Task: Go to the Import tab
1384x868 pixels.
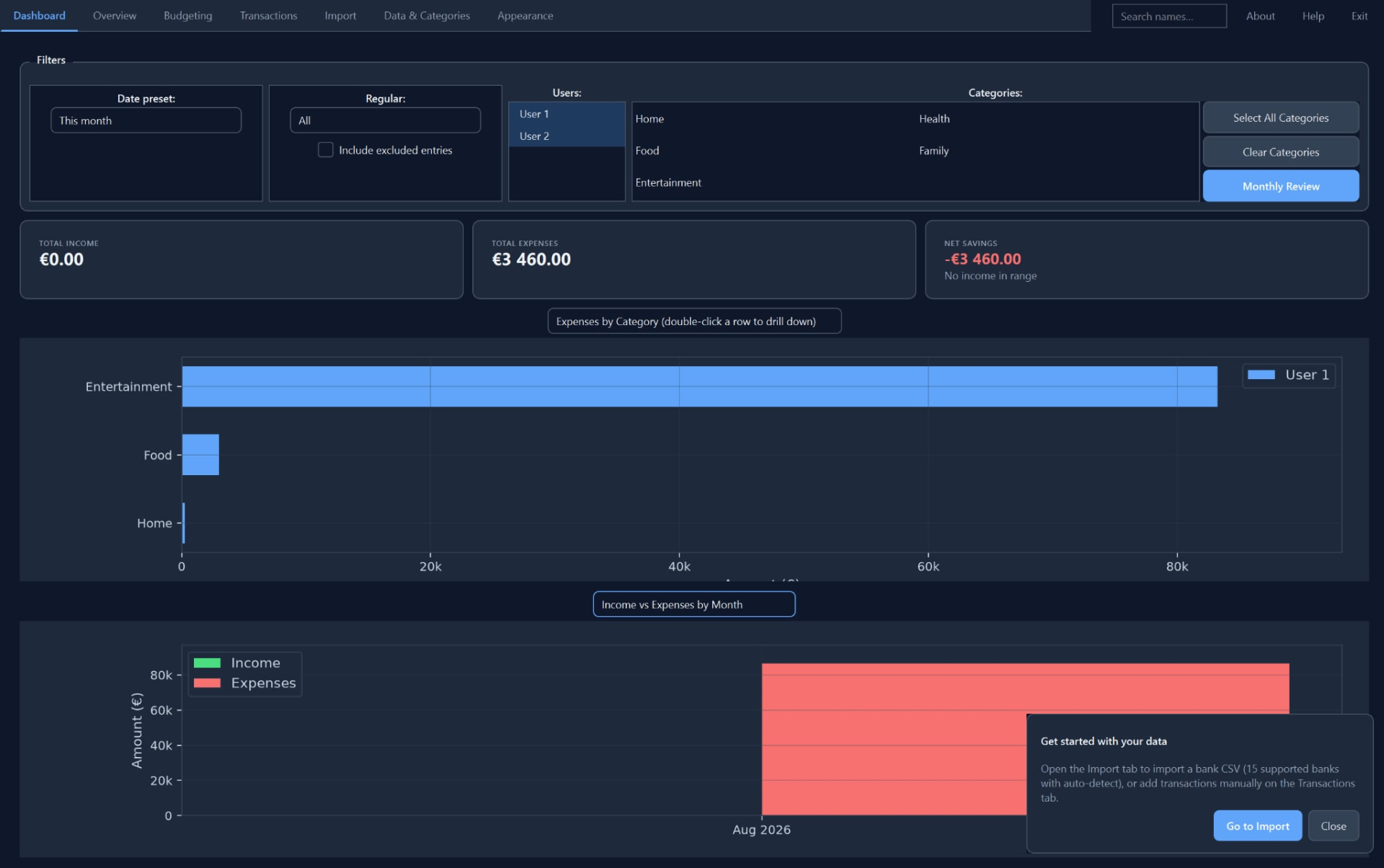Action: (340, 16)
